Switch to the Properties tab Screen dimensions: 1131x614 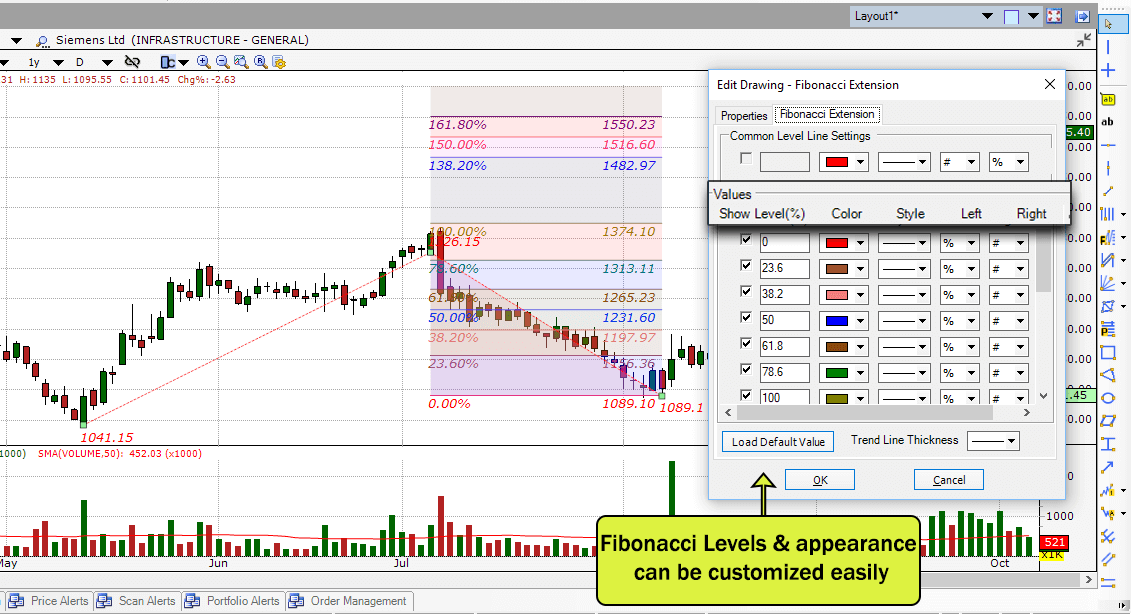(x=744, y=115)
